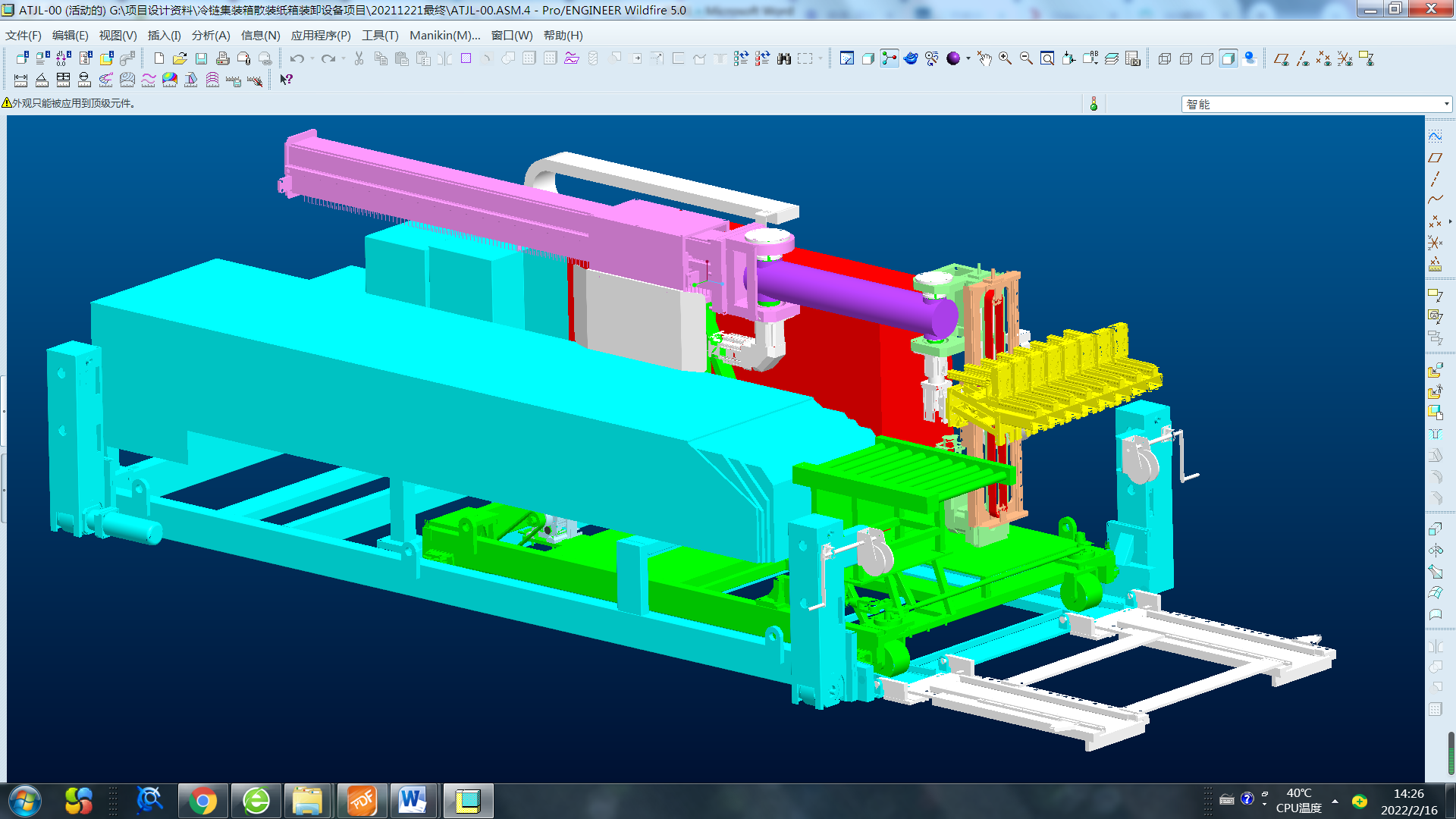The width and height of the screenshot is (1456, 819).
Task: Open the selection box dropdown arrow
Action: (821, 58)
